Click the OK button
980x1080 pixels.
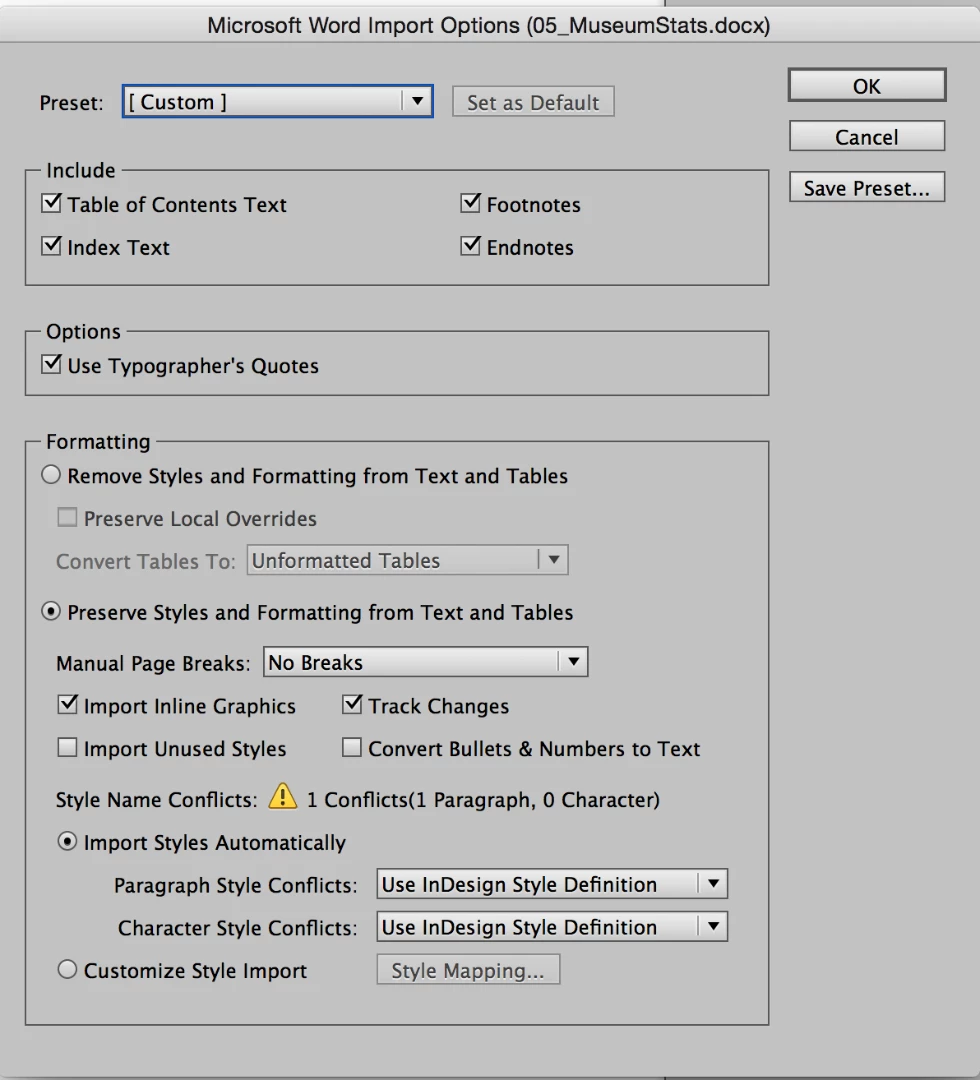pos(867,86)
